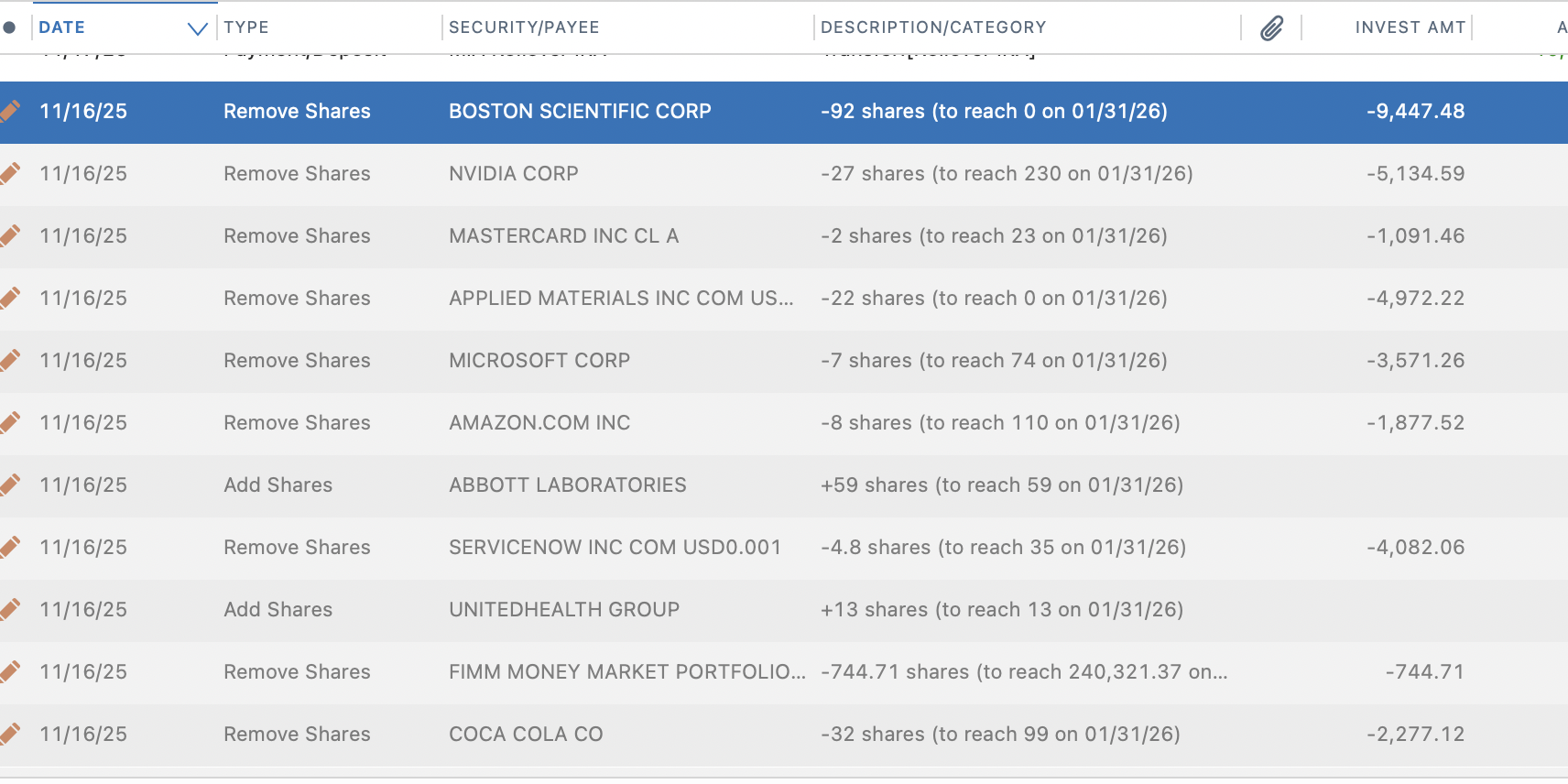Click '-2 shares (to reach 23' description
1568x784 pixels.
[994, 236]
